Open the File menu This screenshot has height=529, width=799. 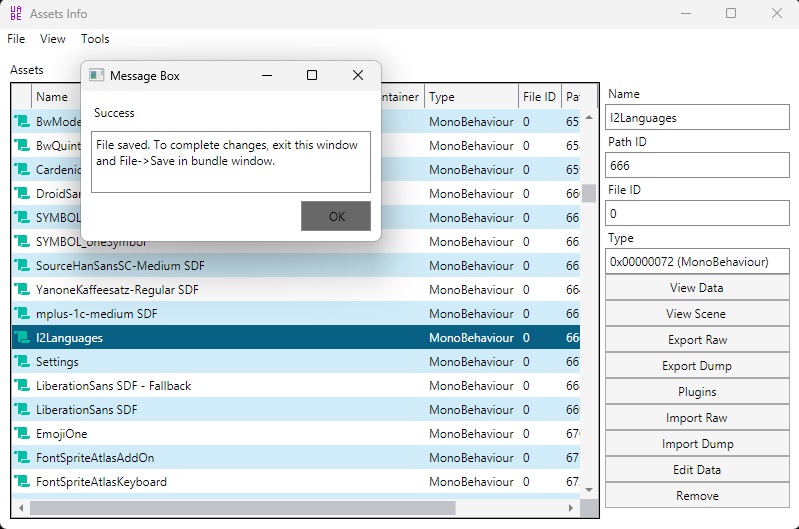coord(16,39)
